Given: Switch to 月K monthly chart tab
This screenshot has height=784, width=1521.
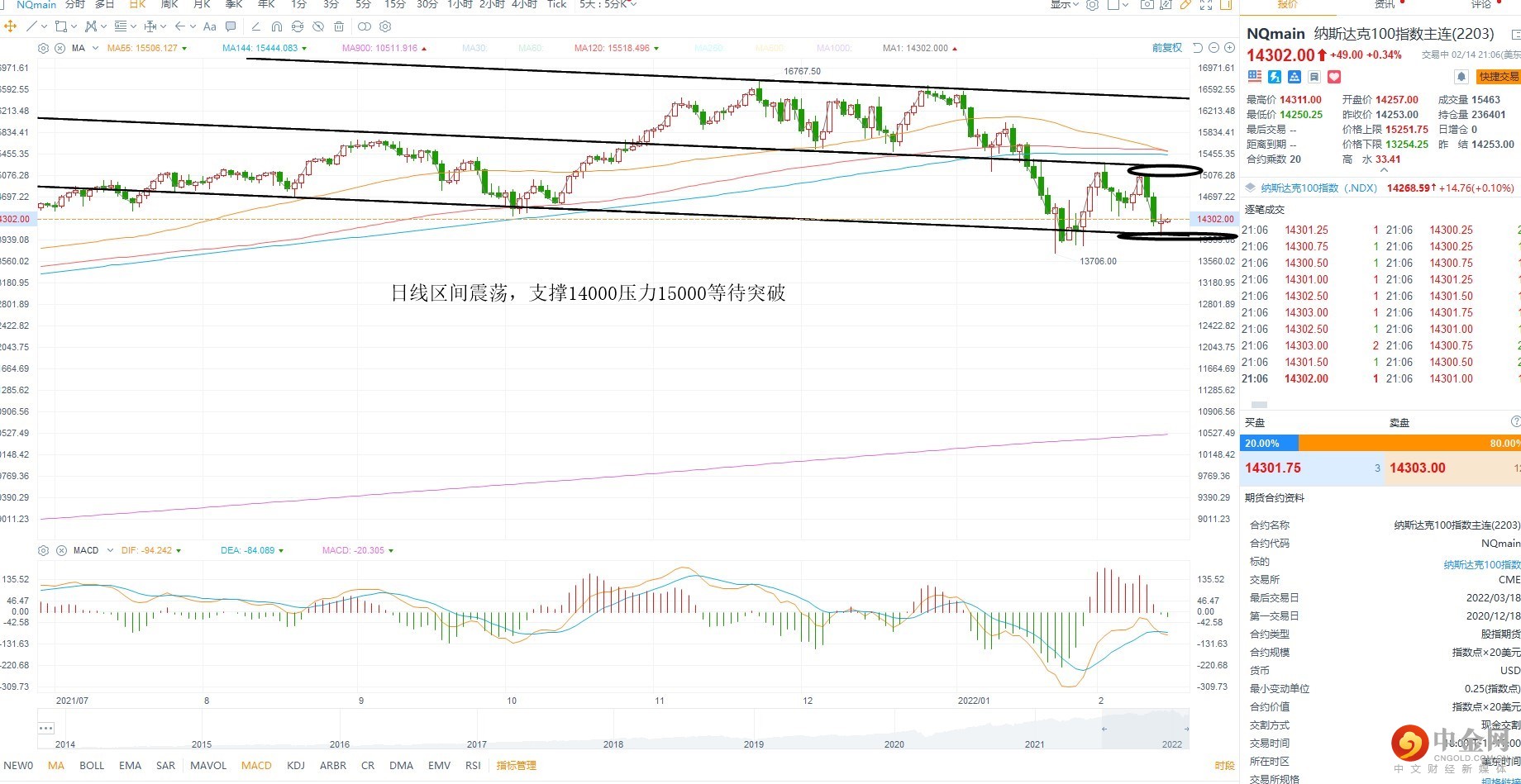Looking at the screenshot, I should click(x=202, y=4).
